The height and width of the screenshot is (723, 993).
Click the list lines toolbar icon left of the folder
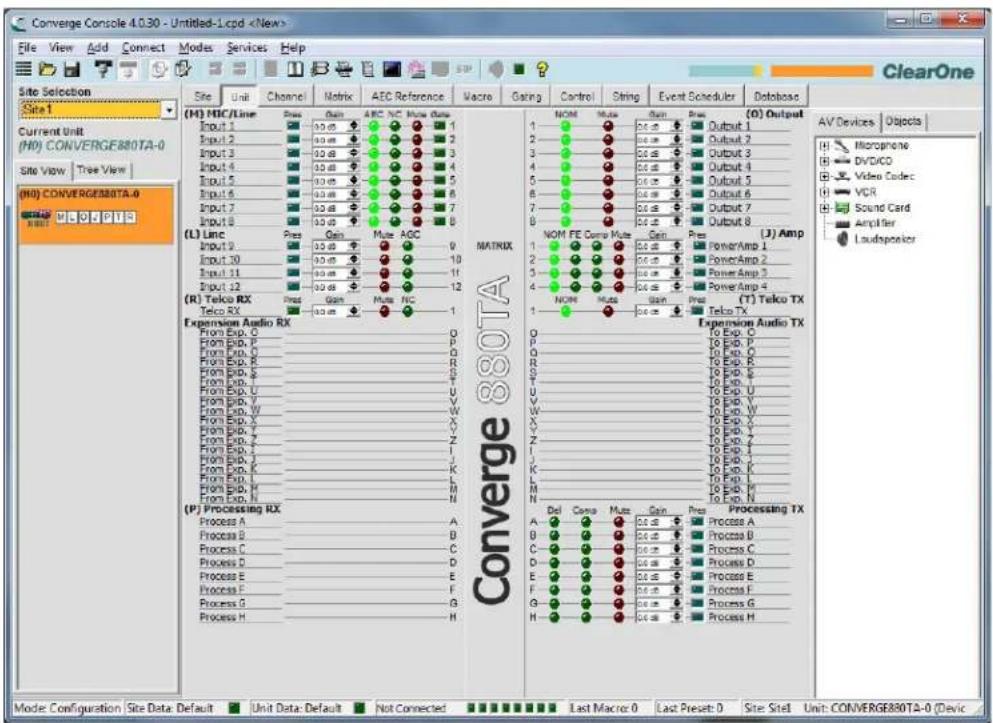(24, 69)
